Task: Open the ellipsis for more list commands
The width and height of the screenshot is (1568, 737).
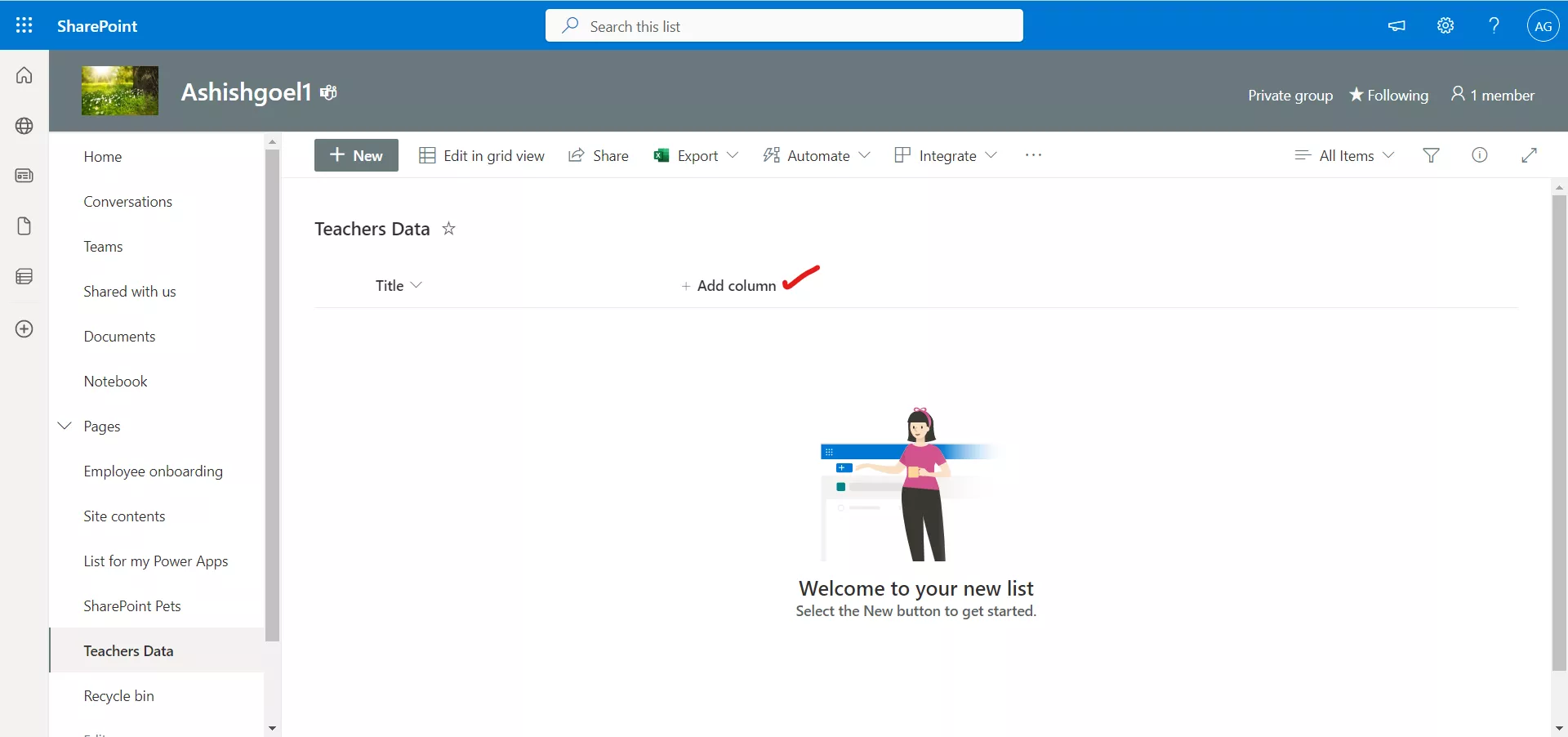Action: click(x=1033, y=155)
